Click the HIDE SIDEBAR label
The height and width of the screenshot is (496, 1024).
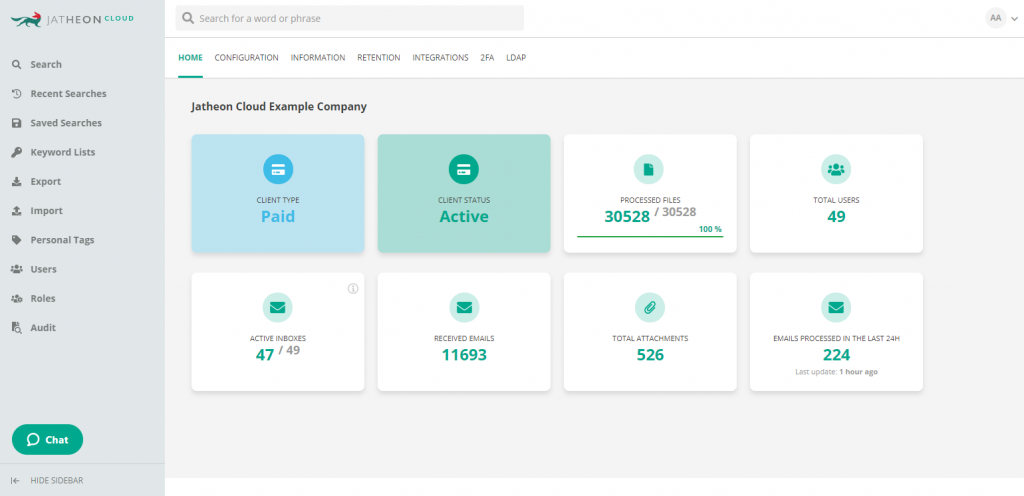(57, 480)
